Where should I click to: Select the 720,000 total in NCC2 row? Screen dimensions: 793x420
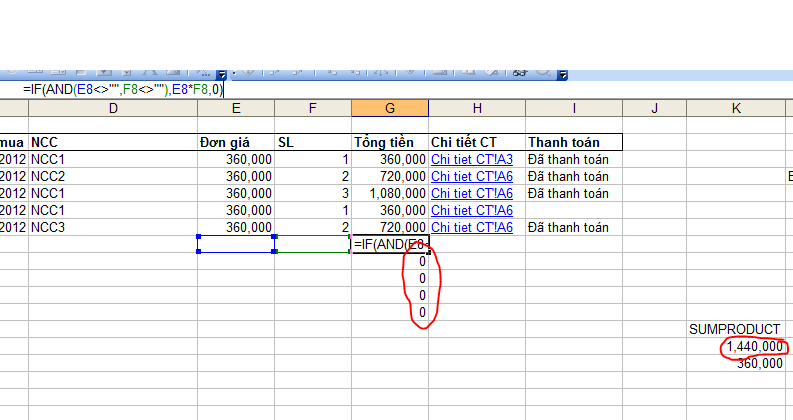pos(390,177)
